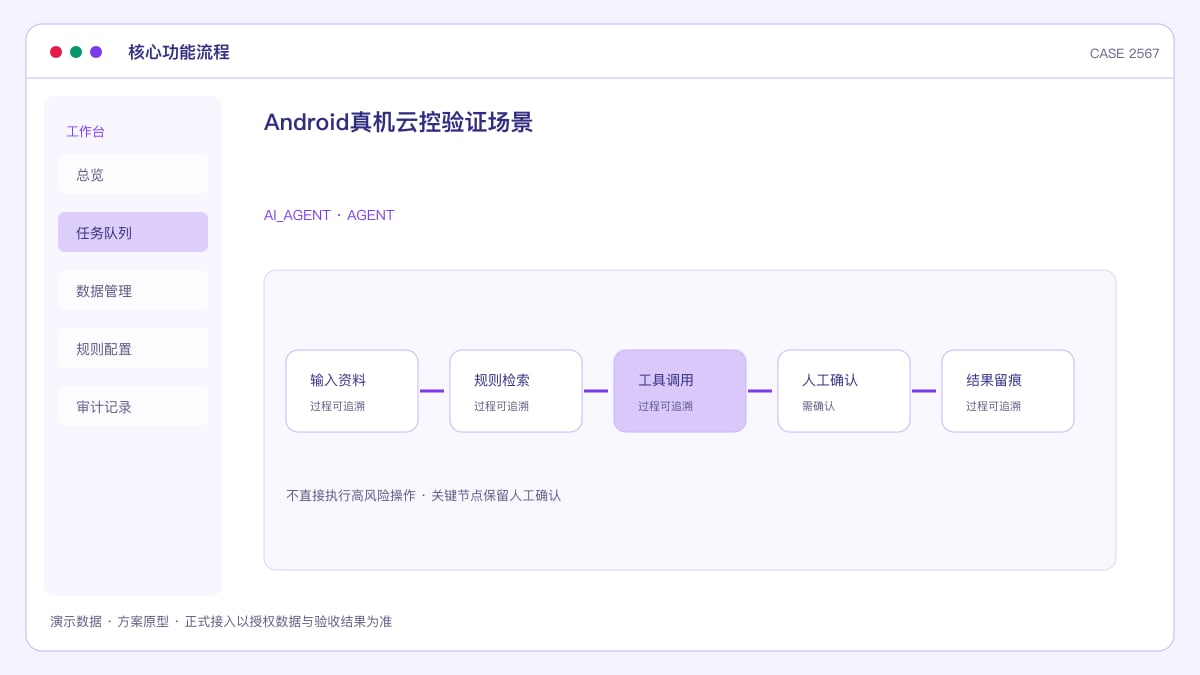The image size is (1200, 675).
Task: Click the AI_AGENT · AGENT tag line
Action: pyautogui.click(x=329, y=215)
